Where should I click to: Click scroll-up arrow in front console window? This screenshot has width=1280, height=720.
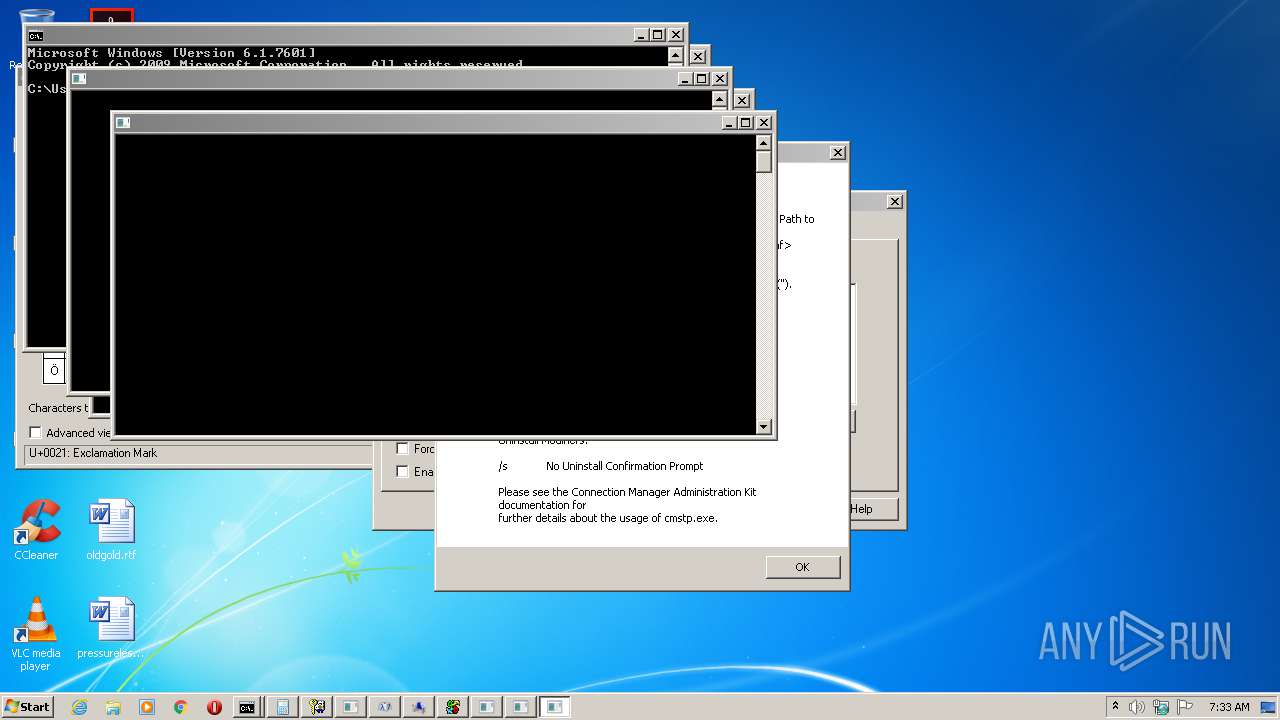pos(764,143)
